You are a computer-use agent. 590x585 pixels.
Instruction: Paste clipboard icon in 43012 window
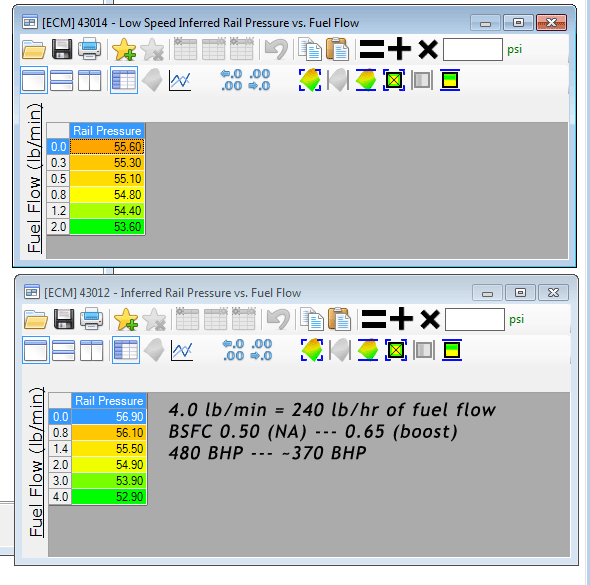(339, 319)
